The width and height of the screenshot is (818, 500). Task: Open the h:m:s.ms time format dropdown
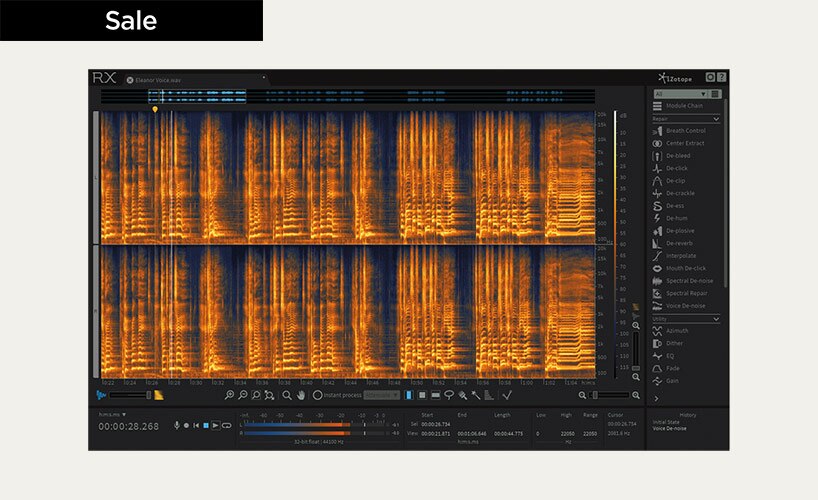pyautogui.click(x=113, y=414)
